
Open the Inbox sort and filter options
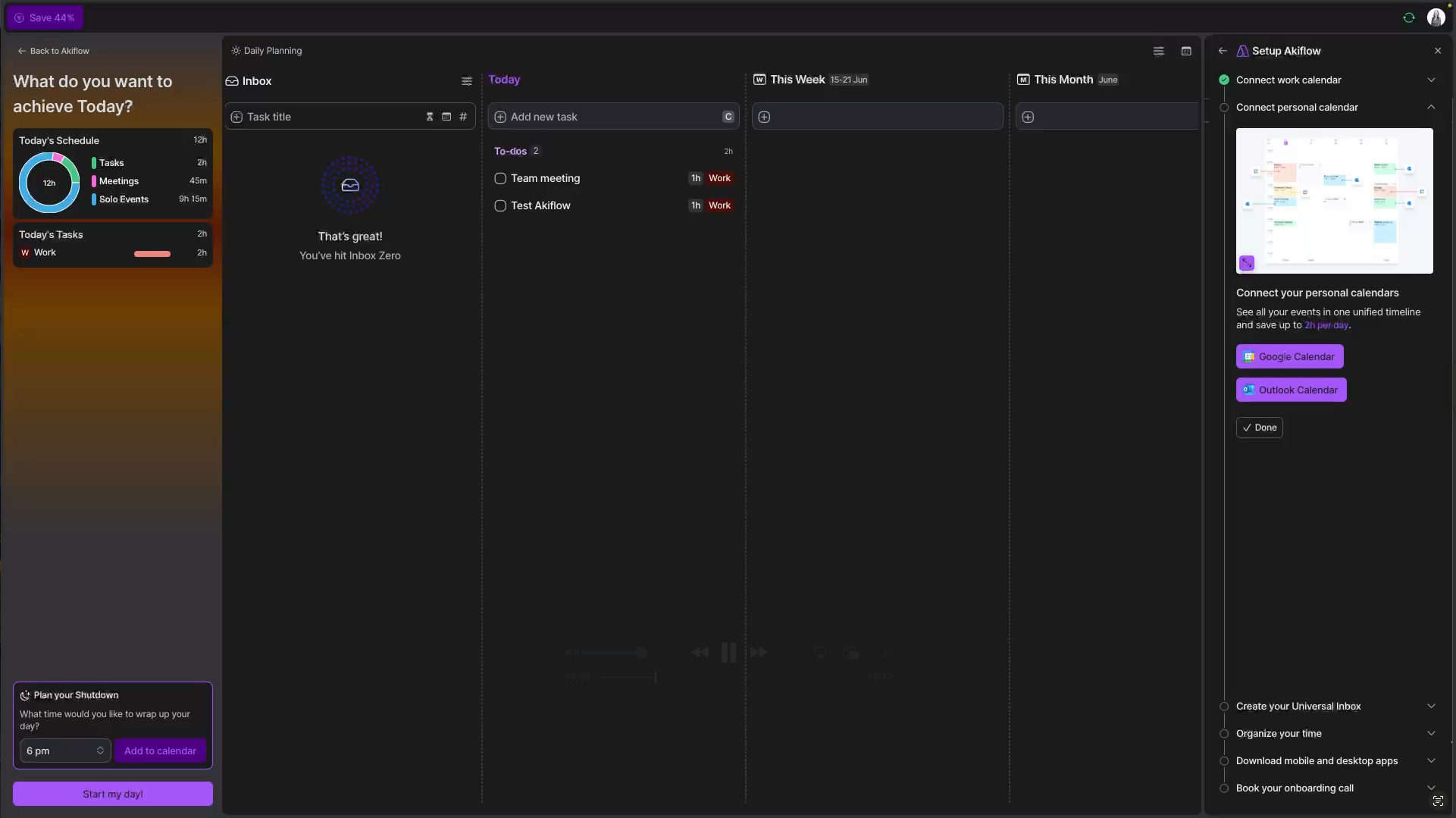(467, 80)
